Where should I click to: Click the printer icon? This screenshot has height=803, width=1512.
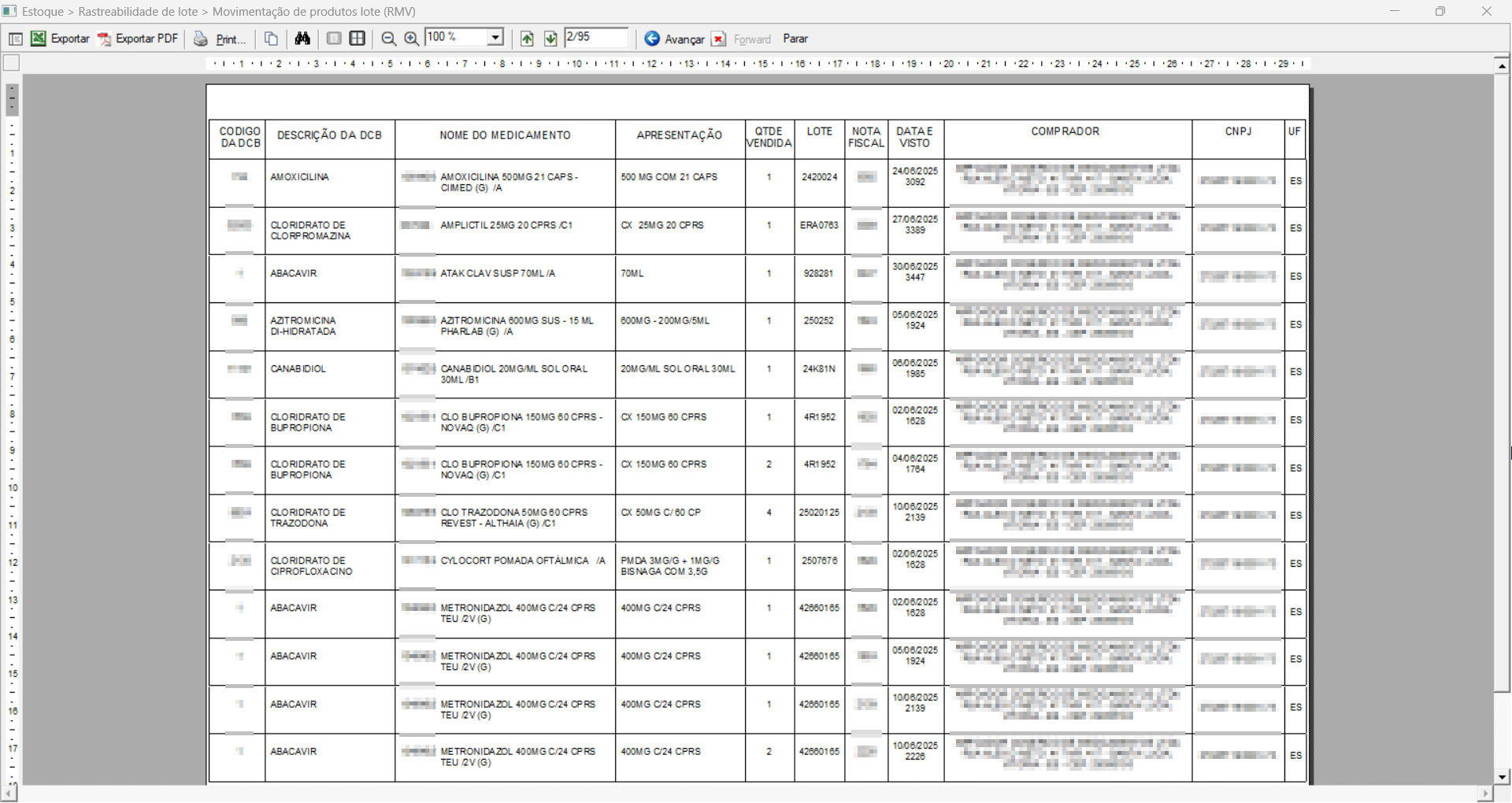coord(201,39)
